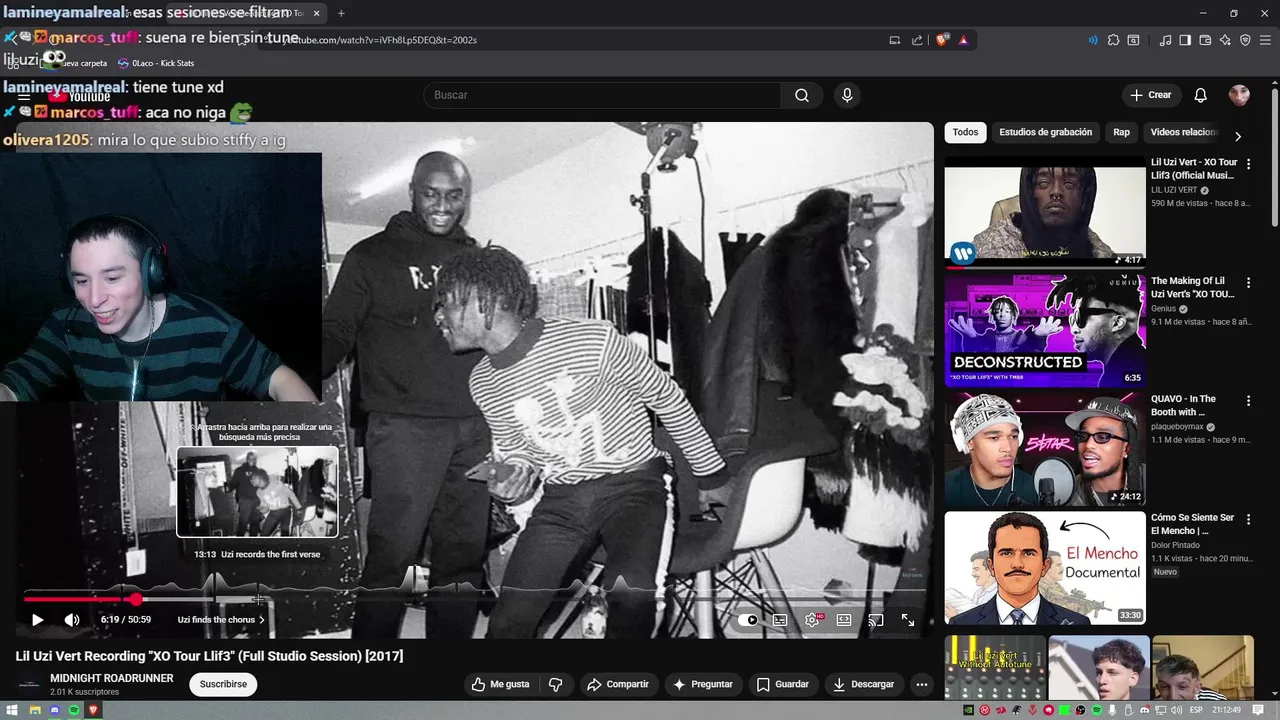Open more actions ellipsis below video
This screenshot has height=720, width=1280.
[x=922, y=684]
